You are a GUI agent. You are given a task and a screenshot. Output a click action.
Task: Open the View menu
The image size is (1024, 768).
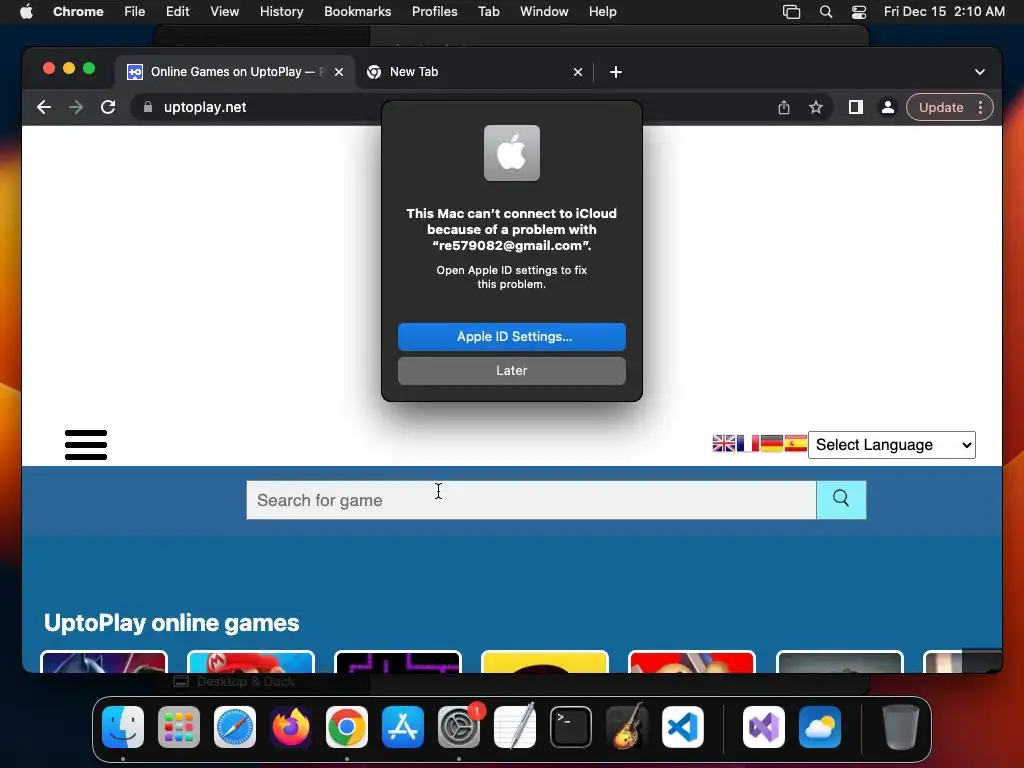(224, 12)
